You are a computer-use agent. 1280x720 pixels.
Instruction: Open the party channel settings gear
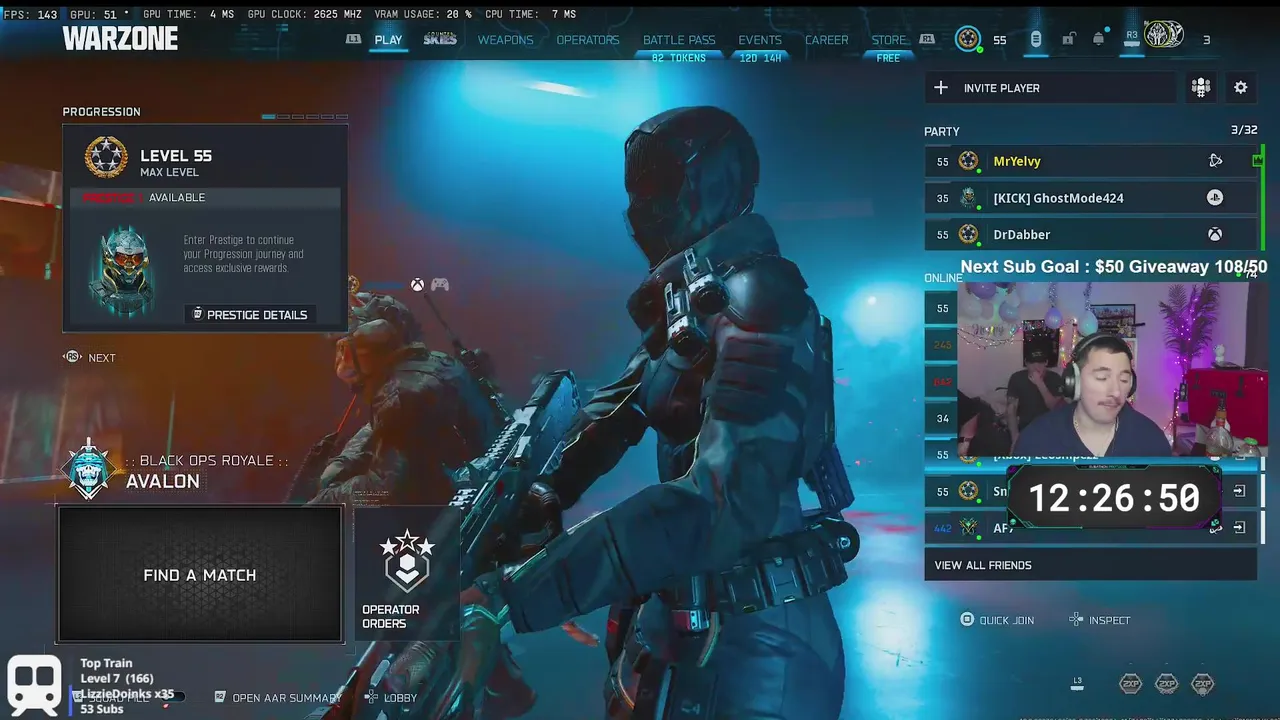[1240, 88]
